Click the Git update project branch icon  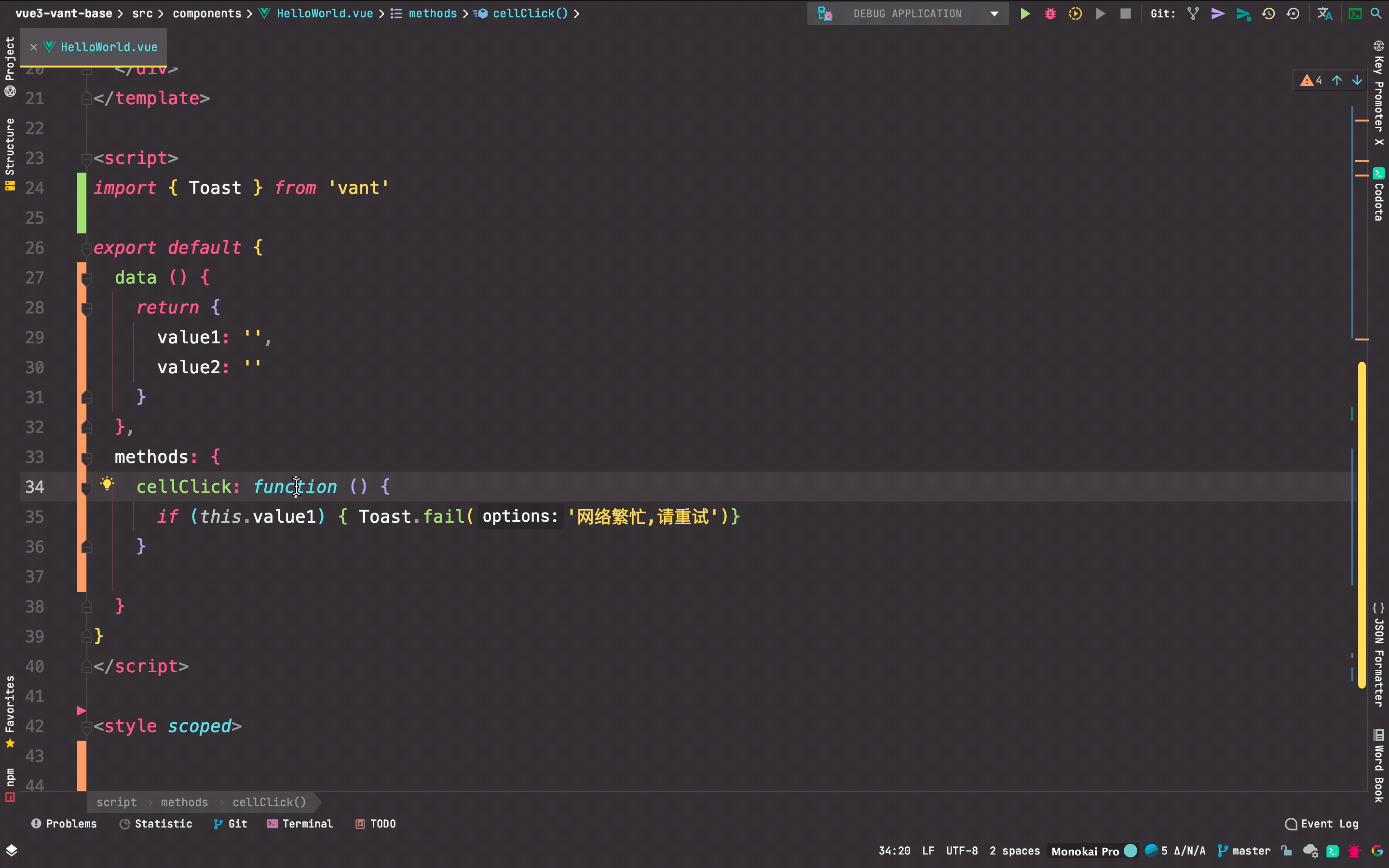pyautogui.click(x=1193, y=13)
